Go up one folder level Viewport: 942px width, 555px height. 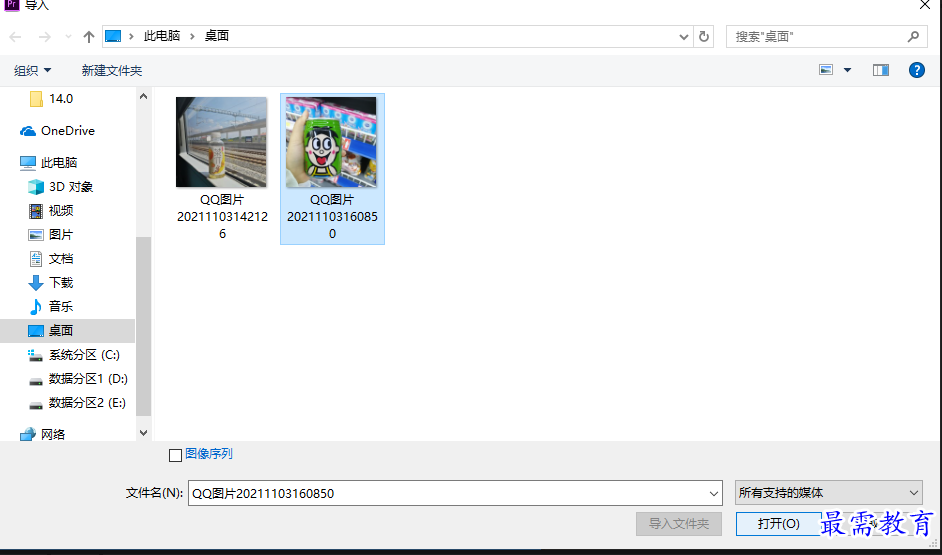coord(89,37)
